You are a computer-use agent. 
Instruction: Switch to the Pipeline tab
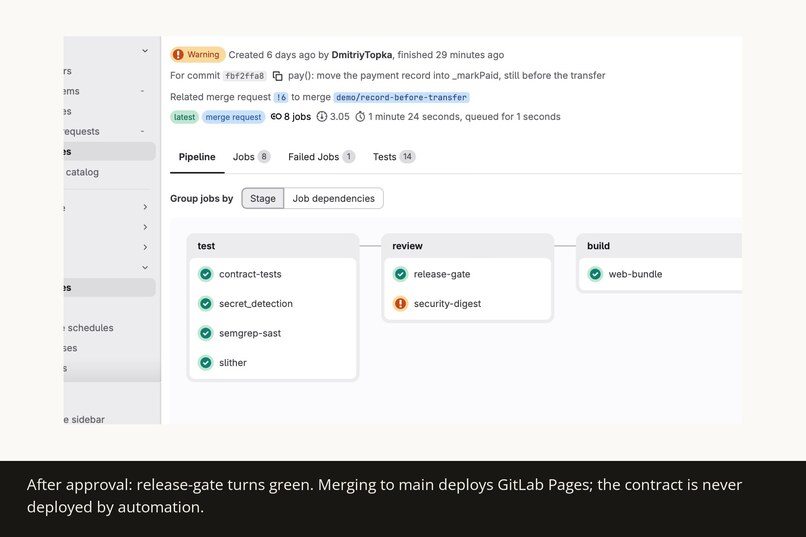[x=197, y=157]
